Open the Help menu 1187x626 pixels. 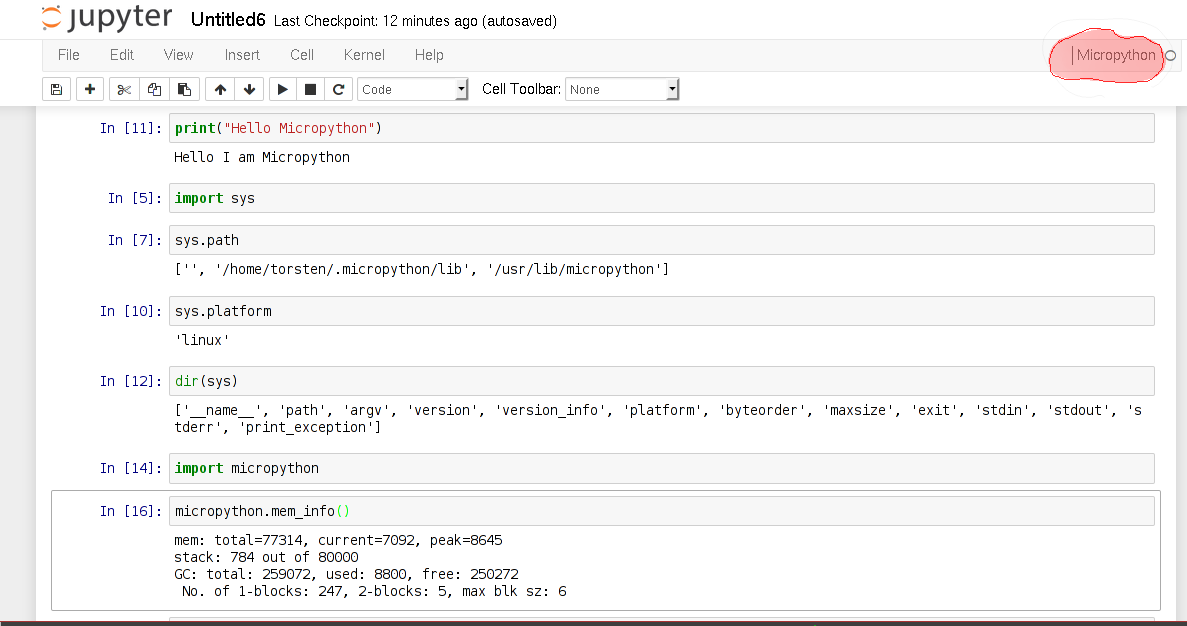429,55
